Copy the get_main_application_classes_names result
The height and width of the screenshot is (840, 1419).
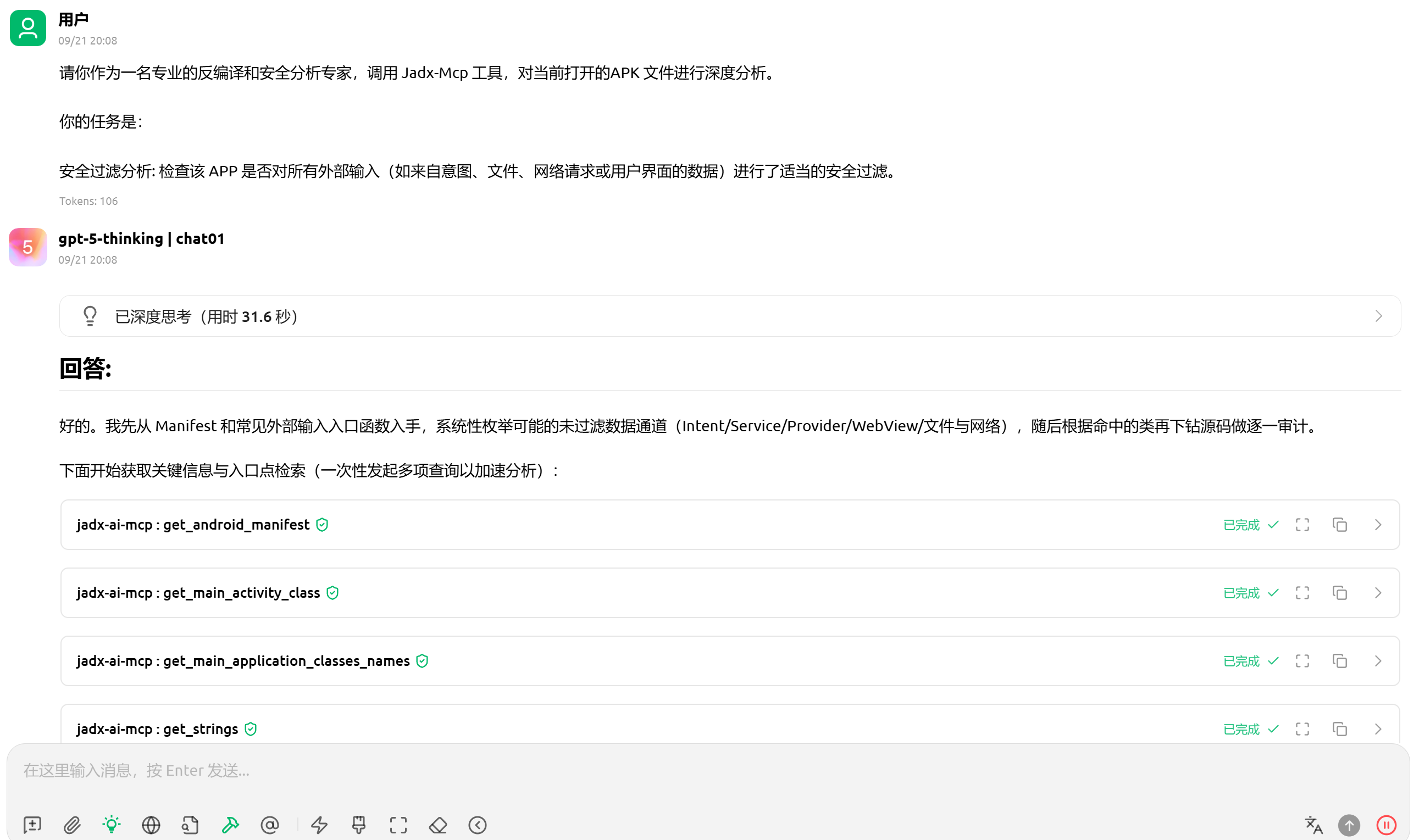[1339, 660]
